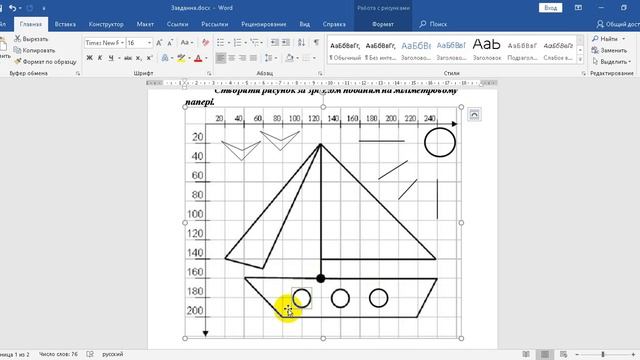The height and width of the screenshot is (360, 640).
Task: Shrink font size with the decrease icon
Action: [170, 42]
